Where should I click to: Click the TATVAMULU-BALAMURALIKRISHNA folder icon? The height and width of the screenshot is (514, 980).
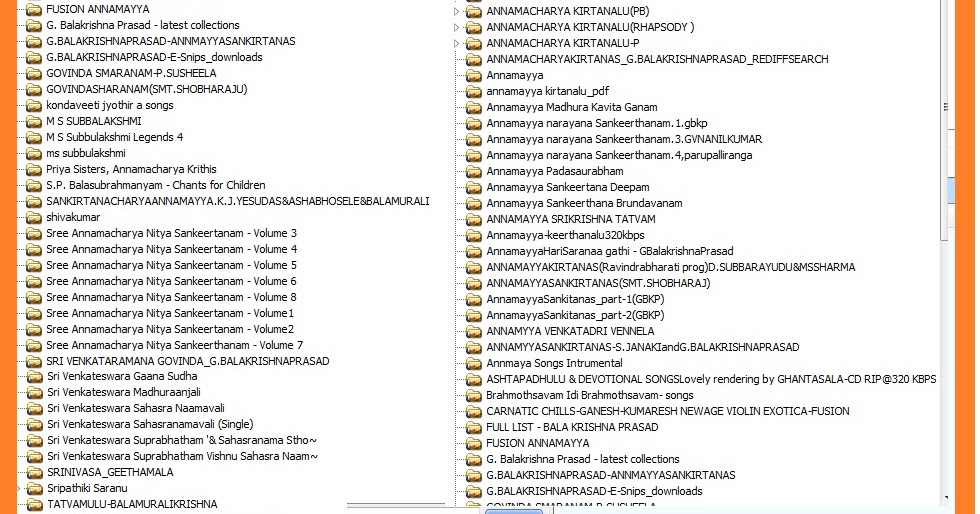click(x=35, y=505)
